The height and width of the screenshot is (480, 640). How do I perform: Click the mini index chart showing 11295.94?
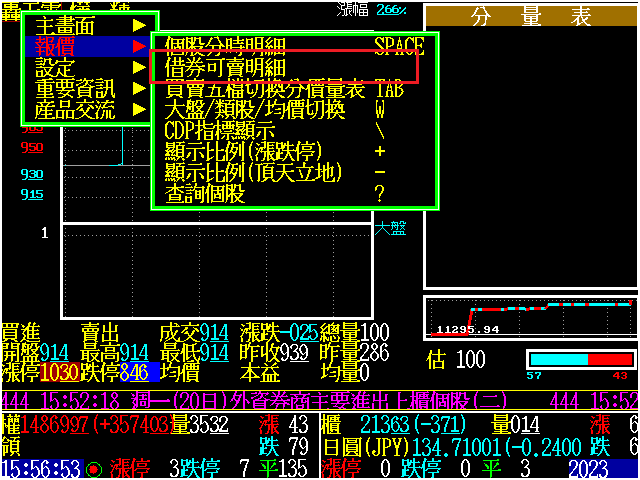pos(530,318)
